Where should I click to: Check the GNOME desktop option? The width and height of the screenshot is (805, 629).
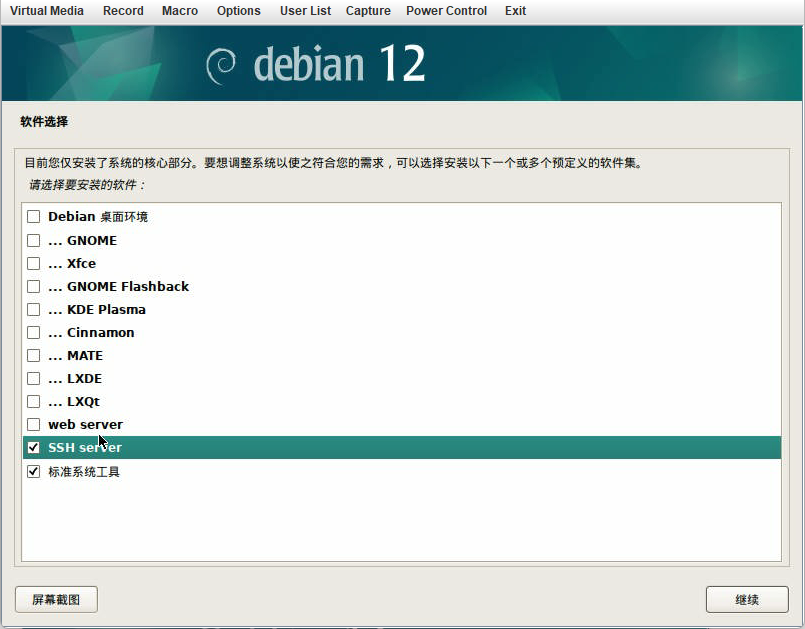[x=33, y=240]
